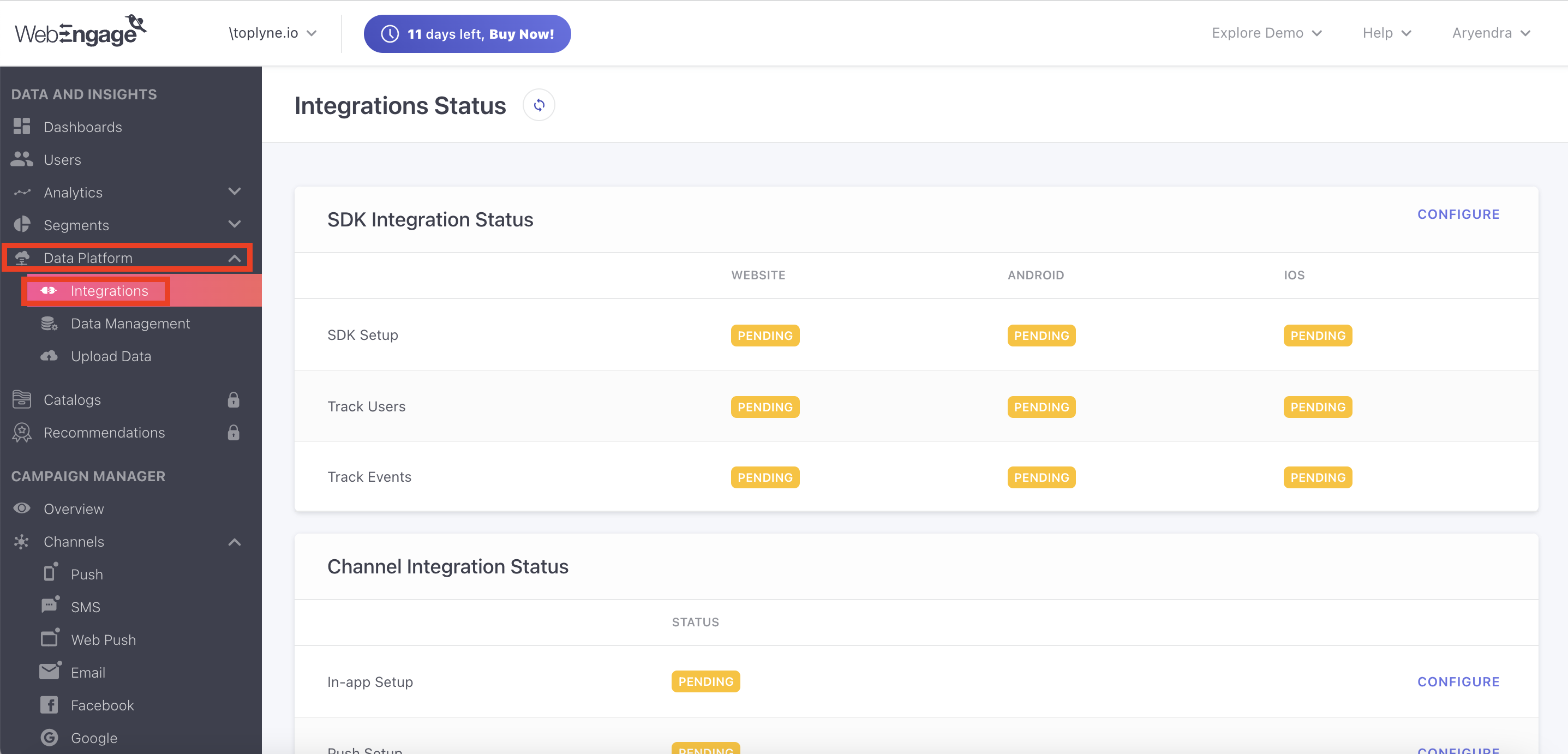1568x754 pixels.
Task: Click the WebEngage logo
Action: click(x=80, y=32)
